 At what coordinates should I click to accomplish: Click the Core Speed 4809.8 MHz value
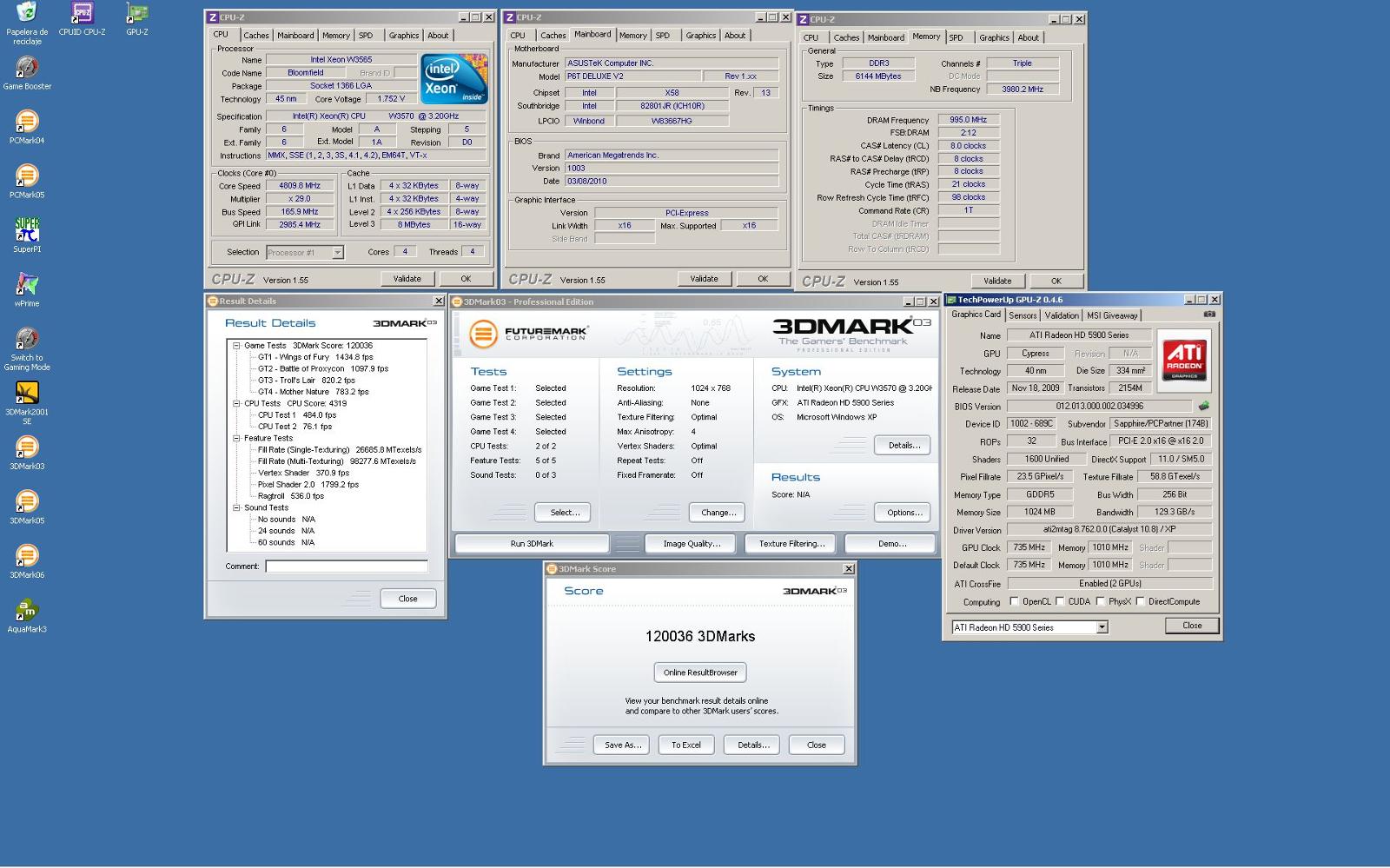(x=300, y=186)
